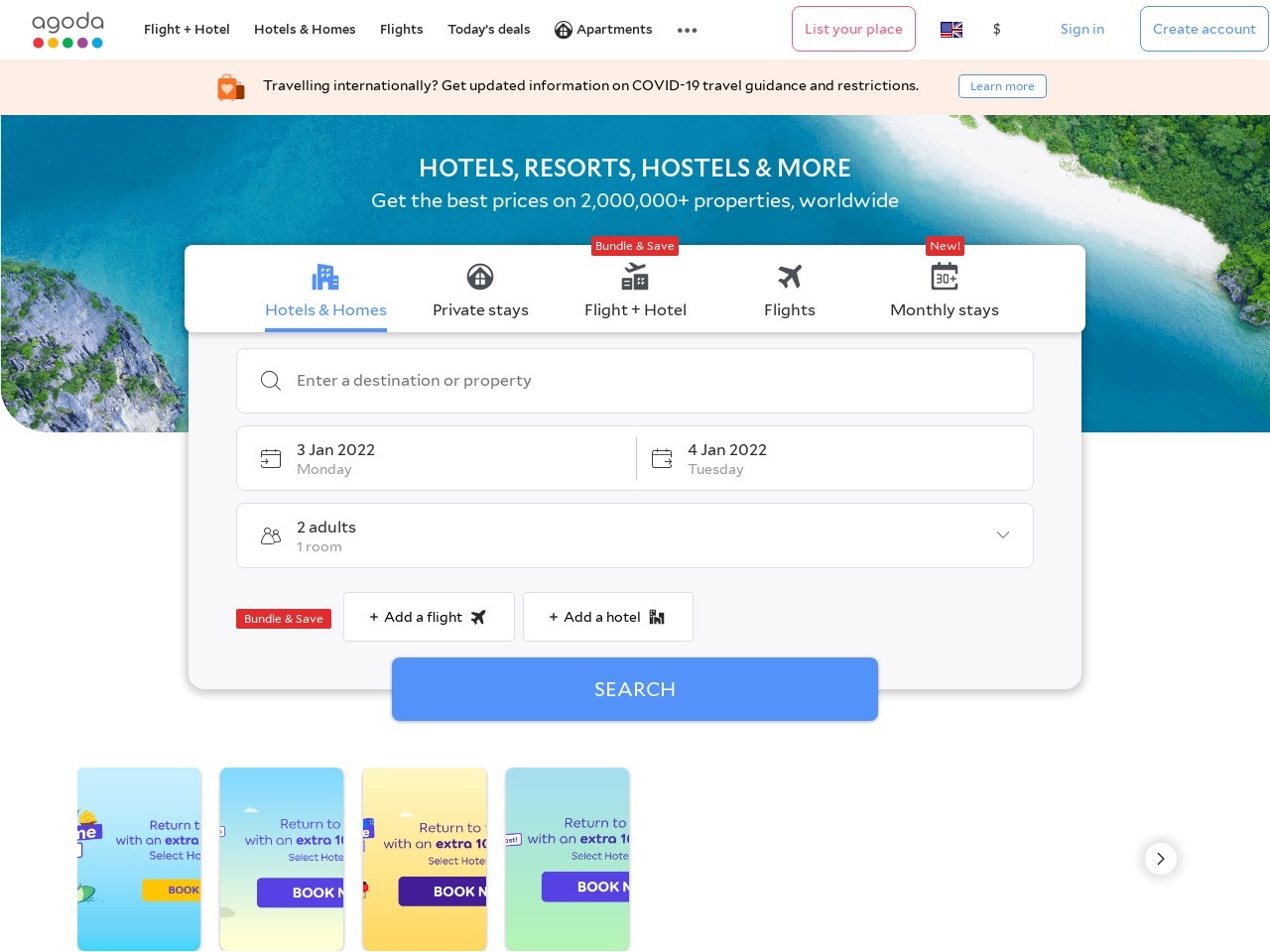1270x952 pixels.
Task: Open the dollar currency selector
Action: [996, 29]
